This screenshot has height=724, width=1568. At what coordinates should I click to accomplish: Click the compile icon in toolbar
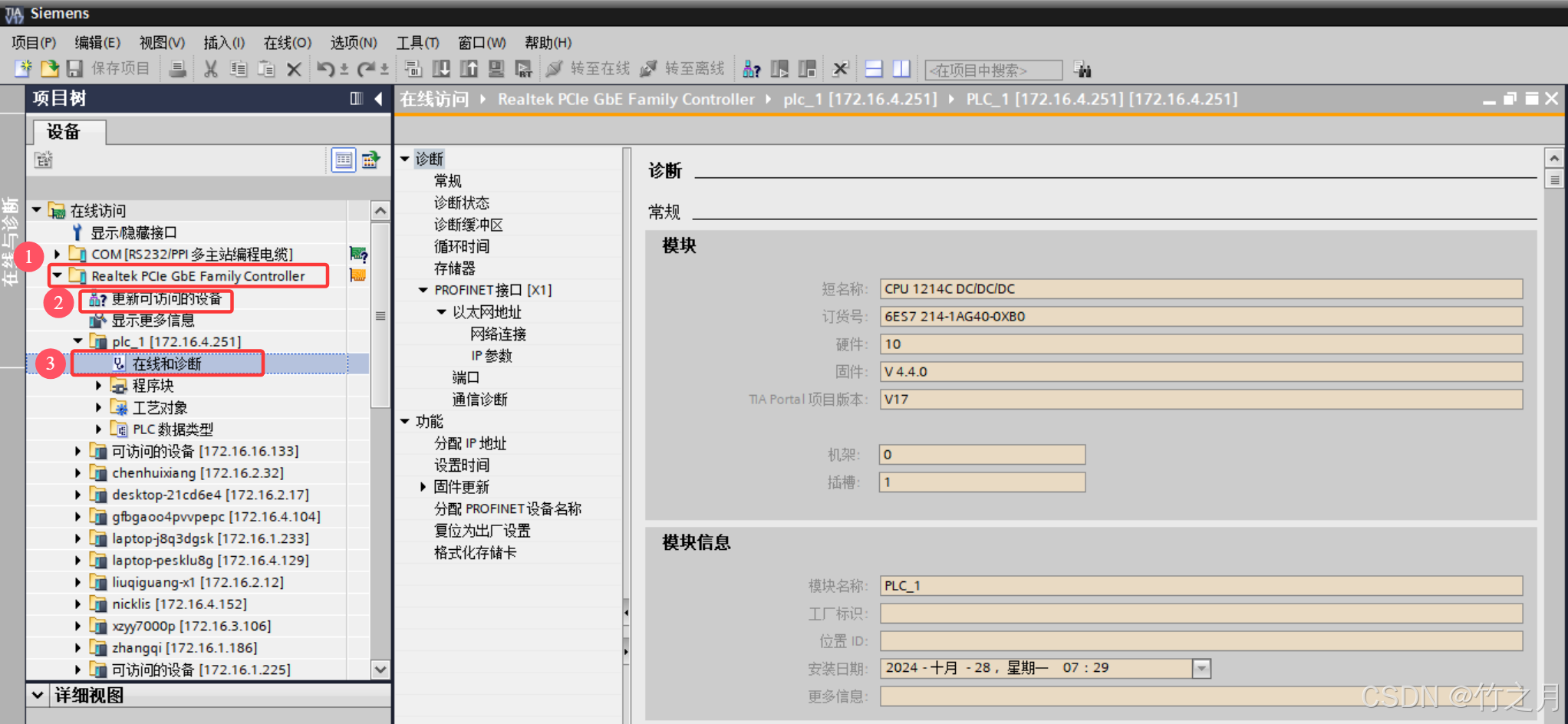(x=413, y=69)
